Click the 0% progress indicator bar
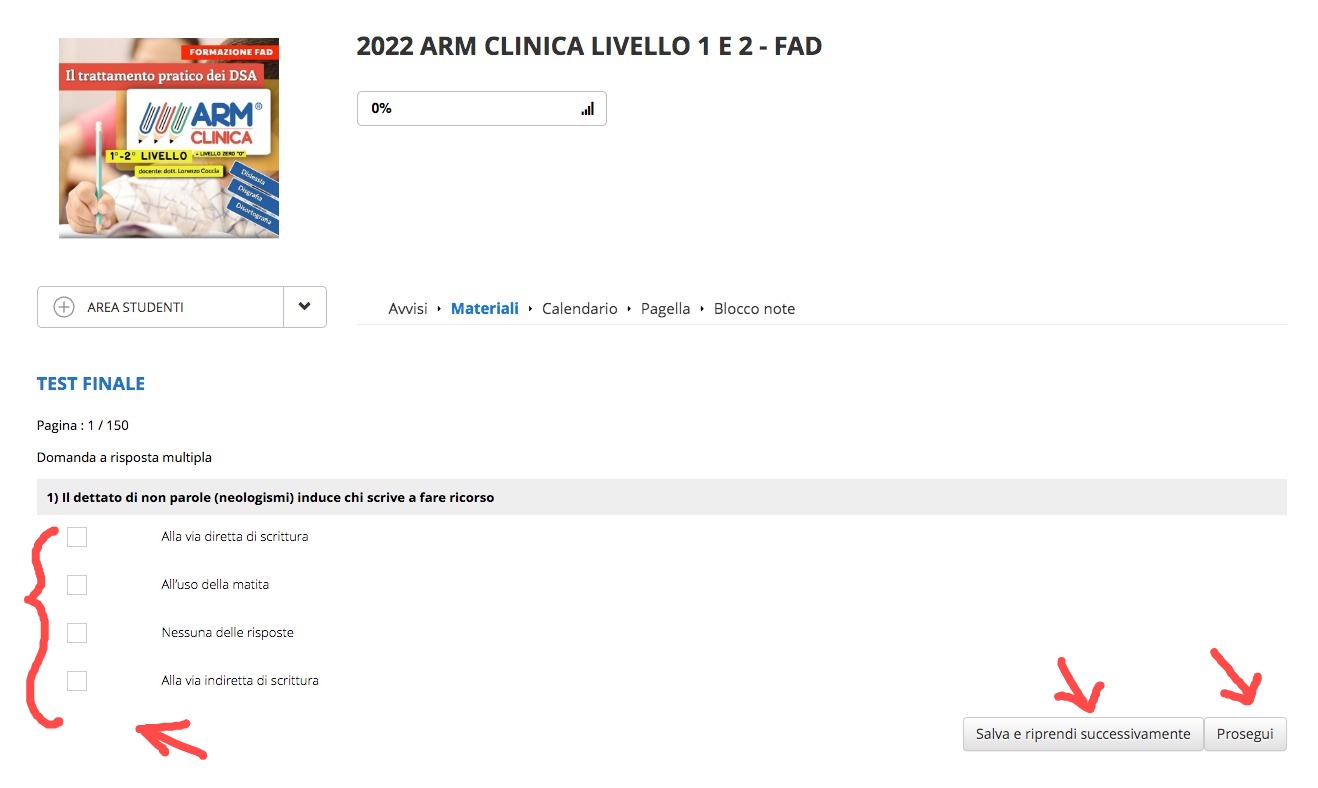This screenshot has width=1318, height=788. [x=482, y=109]
